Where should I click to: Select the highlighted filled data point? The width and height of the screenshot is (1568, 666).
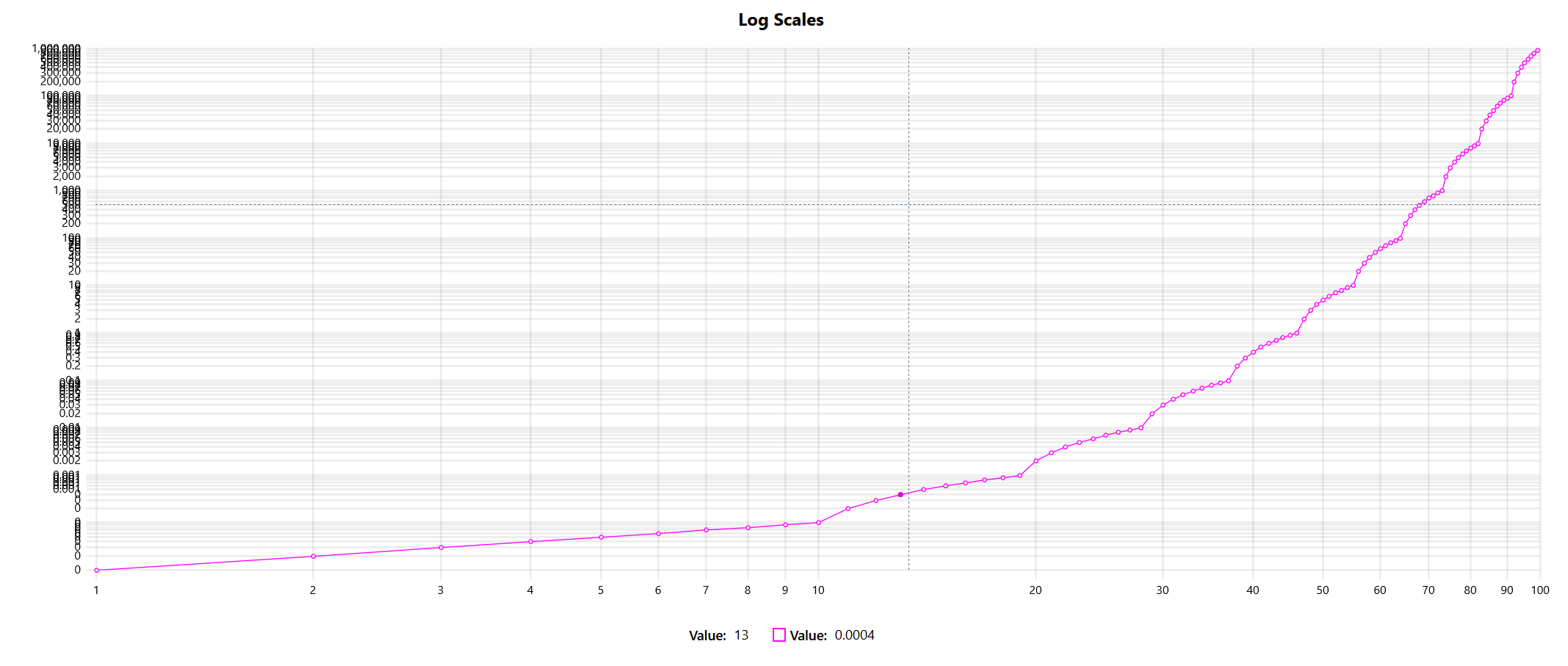900,494
